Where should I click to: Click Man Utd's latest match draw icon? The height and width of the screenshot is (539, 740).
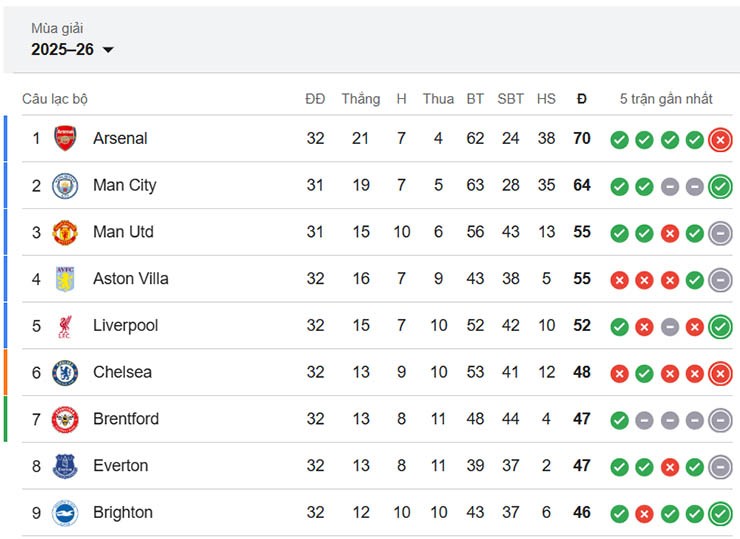720,233
